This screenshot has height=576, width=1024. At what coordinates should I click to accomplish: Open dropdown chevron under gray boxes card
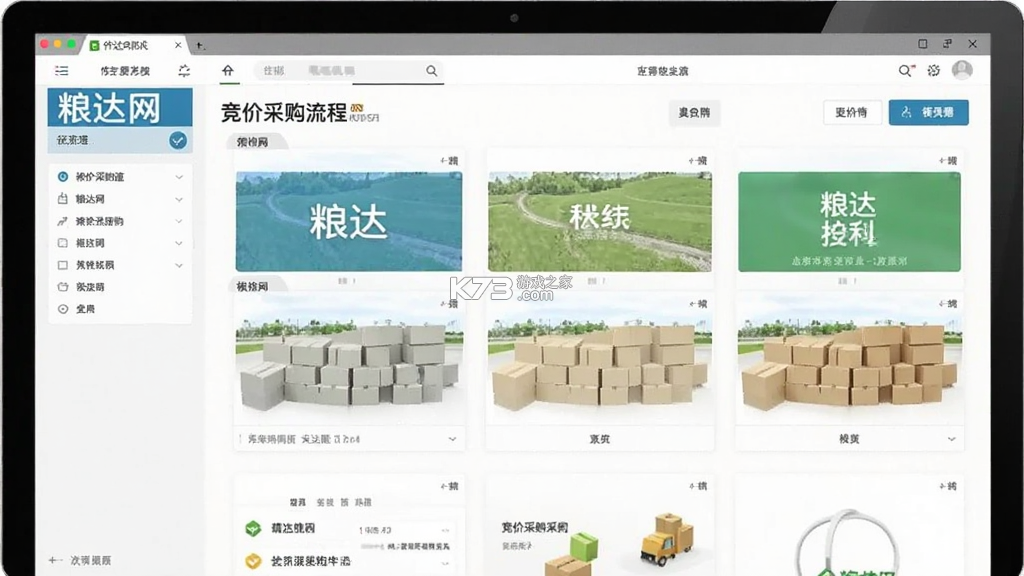[452, 440]
